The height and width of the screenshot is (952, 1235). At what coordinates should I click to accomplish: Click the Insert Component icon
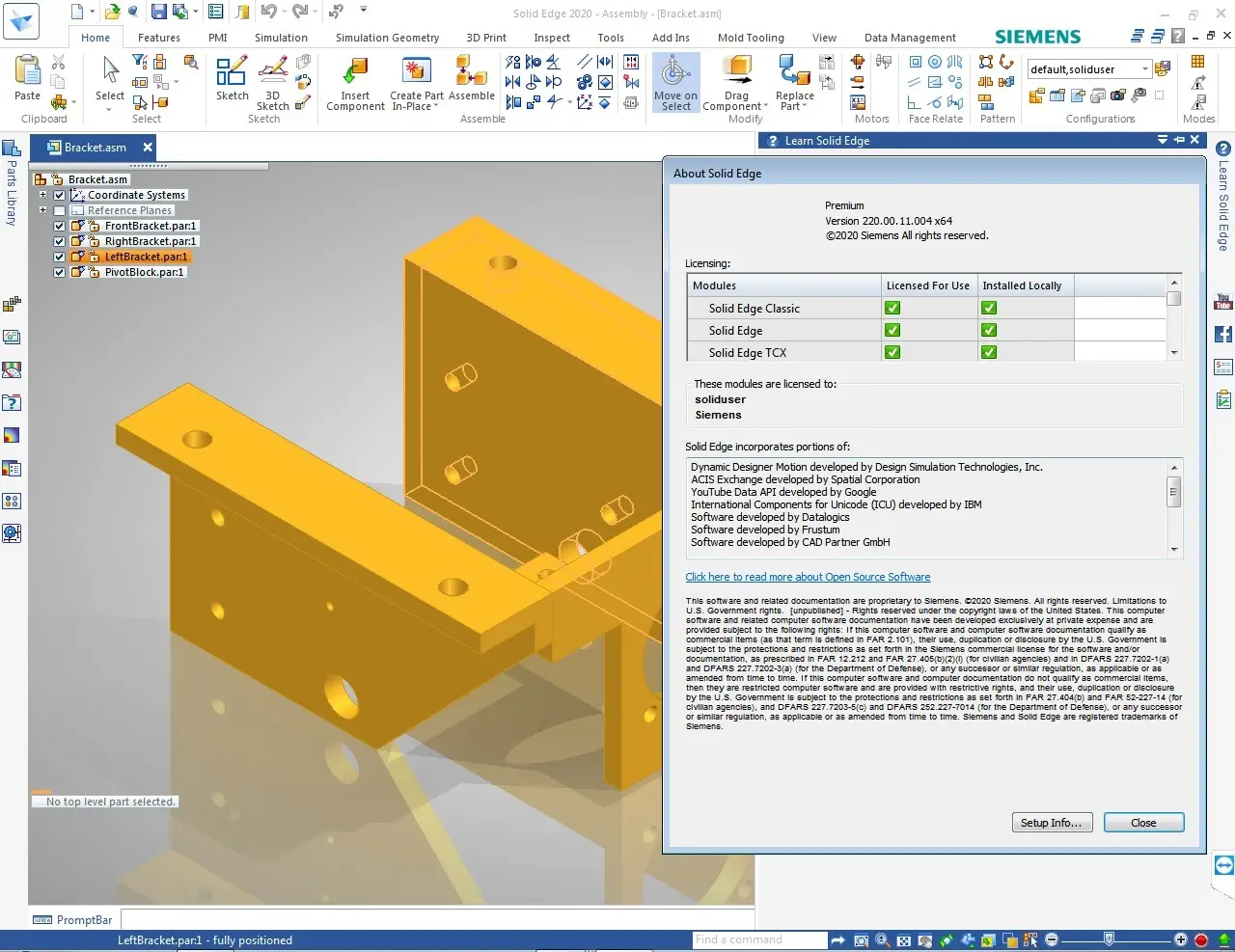click(355, 71)
